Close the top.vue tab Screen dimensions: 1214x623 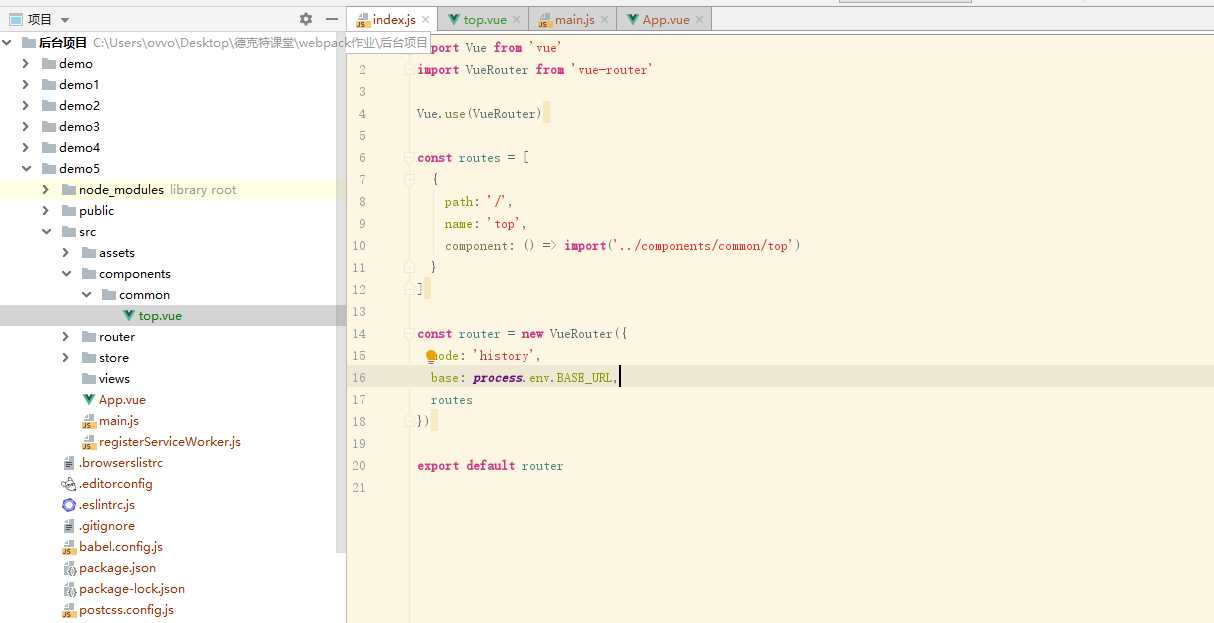click(x=517, y=20)
